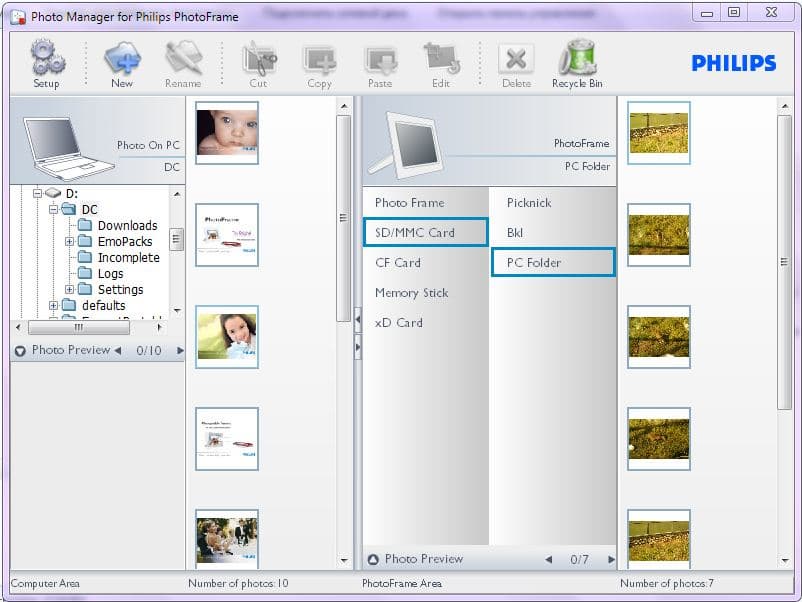802x602 pixels.
Task: Click PhotoFrame thumbnails scrollbar up arrow
Action: (x=785, y=106)
